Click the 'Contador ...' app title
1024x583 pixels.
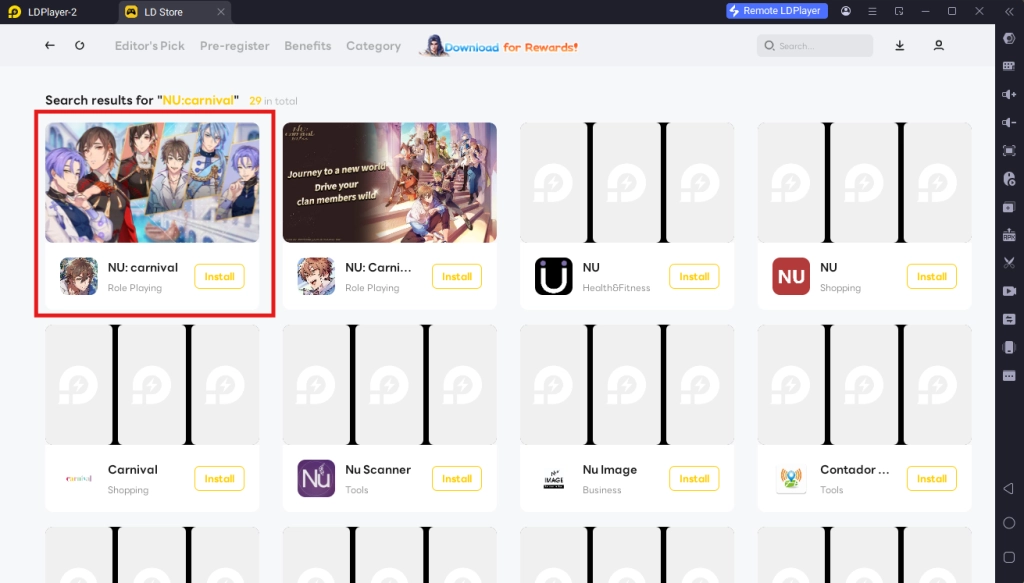click(855, 470)
